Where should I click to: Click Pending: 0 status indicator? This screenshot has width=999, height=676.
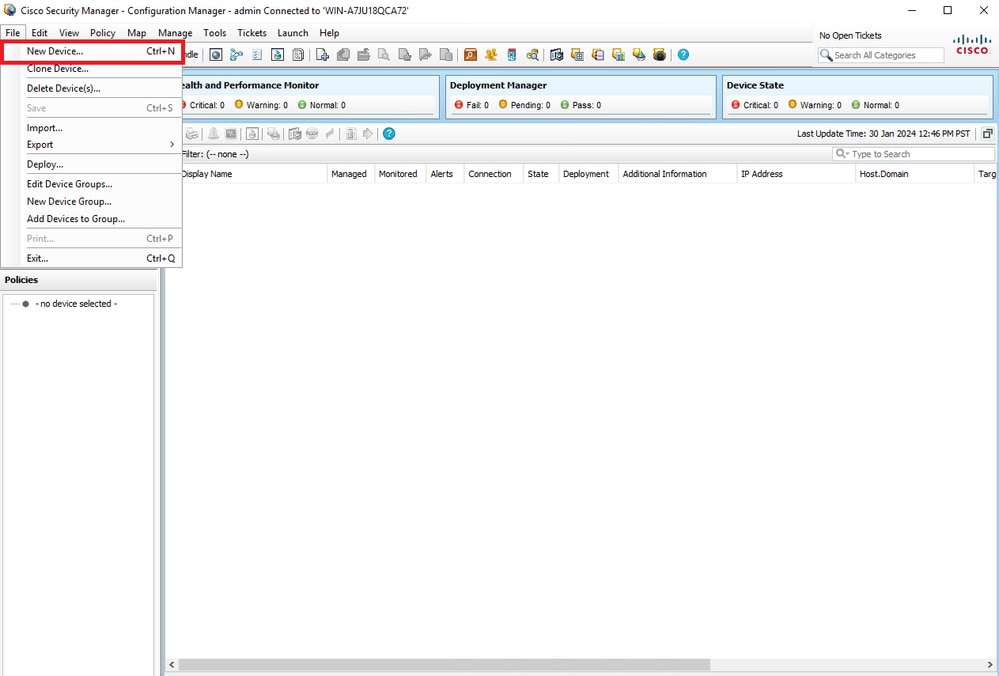(524, 105)
